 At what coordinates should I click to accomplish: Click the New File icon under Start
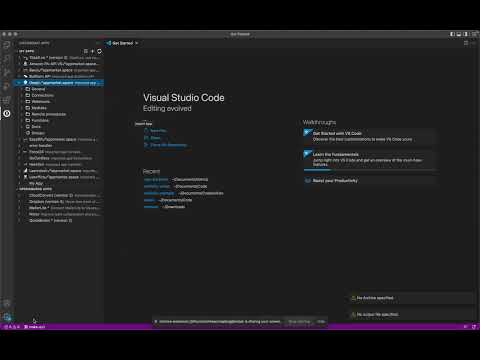coord(146,130)
